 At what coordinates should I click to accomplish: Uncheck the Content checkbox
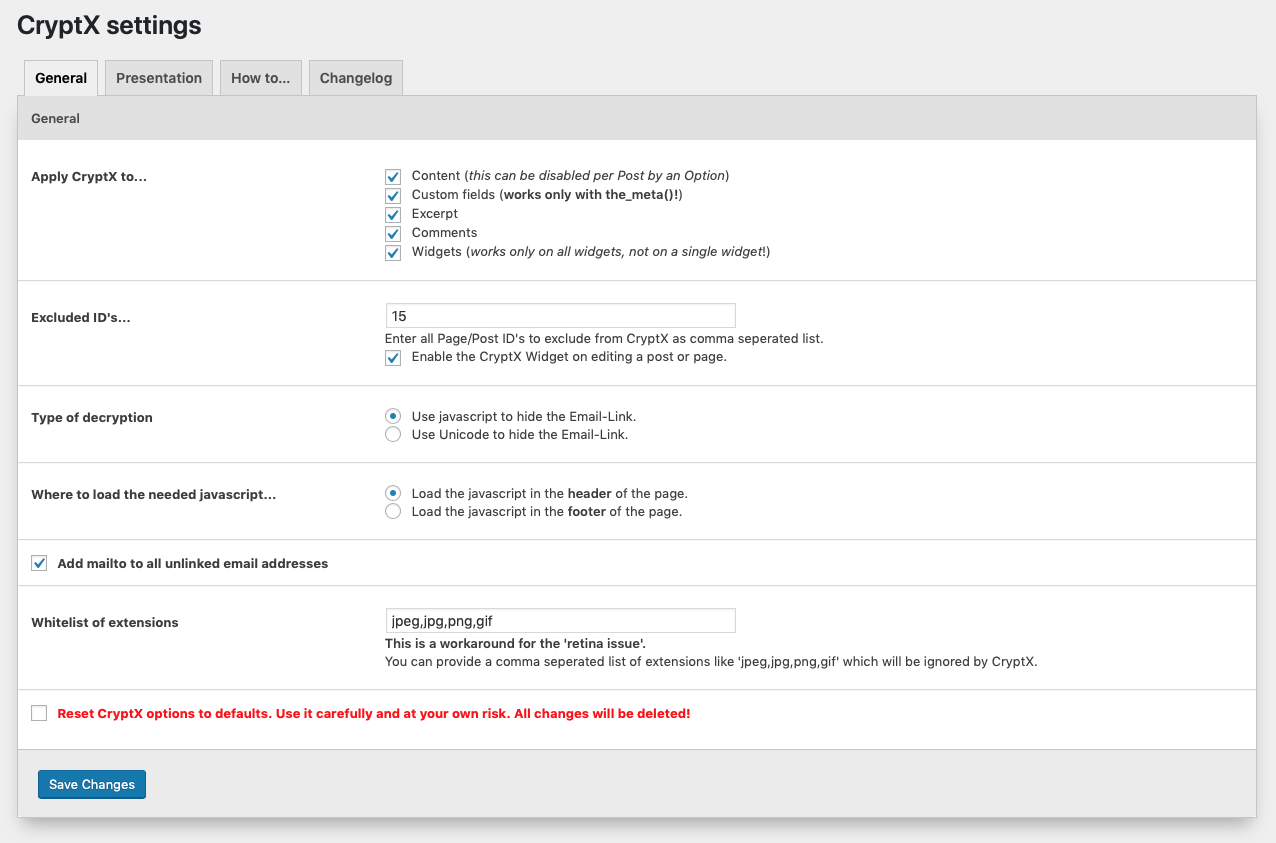pos(393,176)
